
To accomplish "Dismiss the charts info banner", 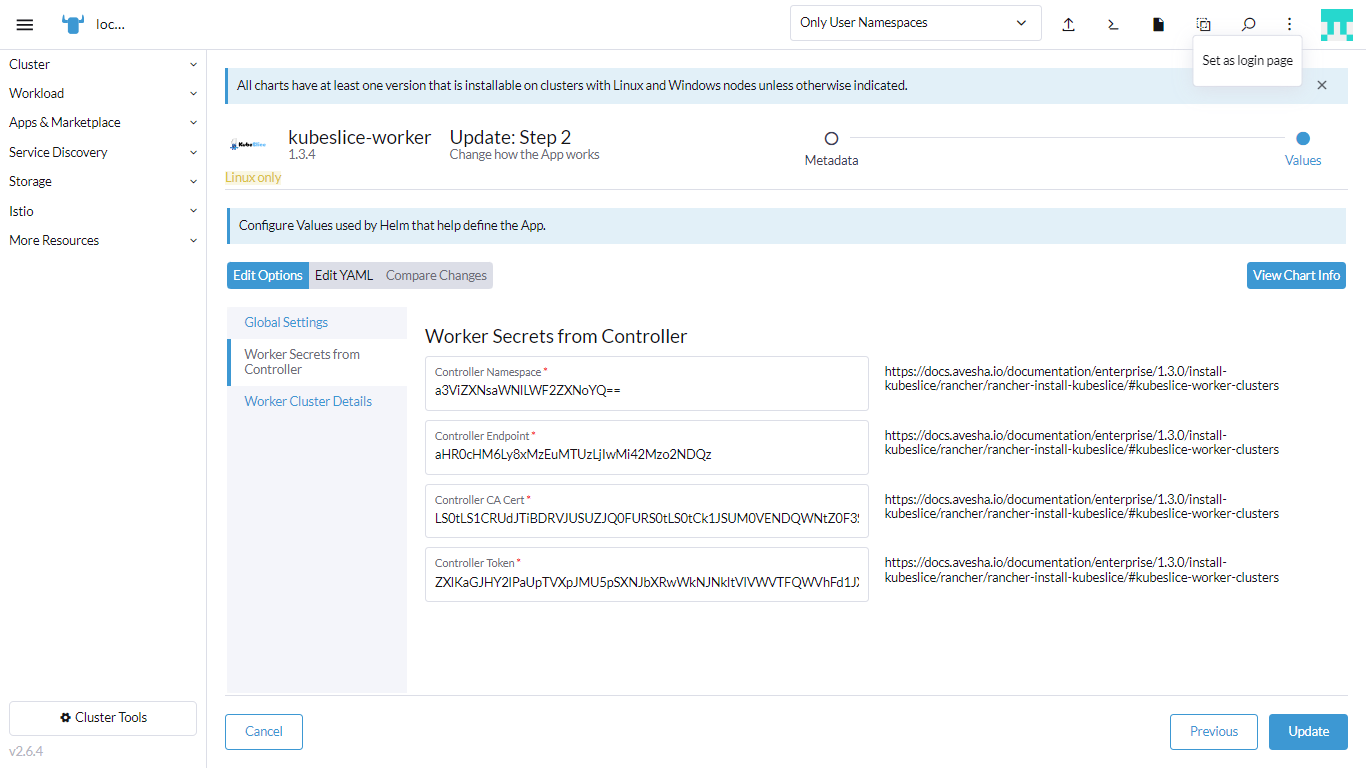I will [x=1322, y=85].
